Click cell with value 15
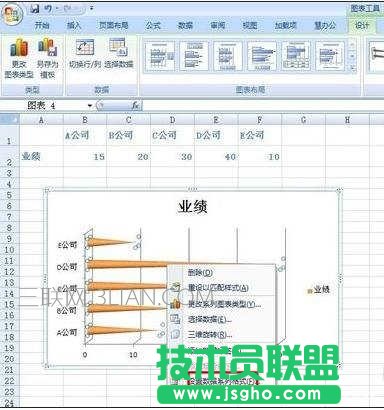Image resolution: width=384 pixels, height=410 pixels. point(85,157)
